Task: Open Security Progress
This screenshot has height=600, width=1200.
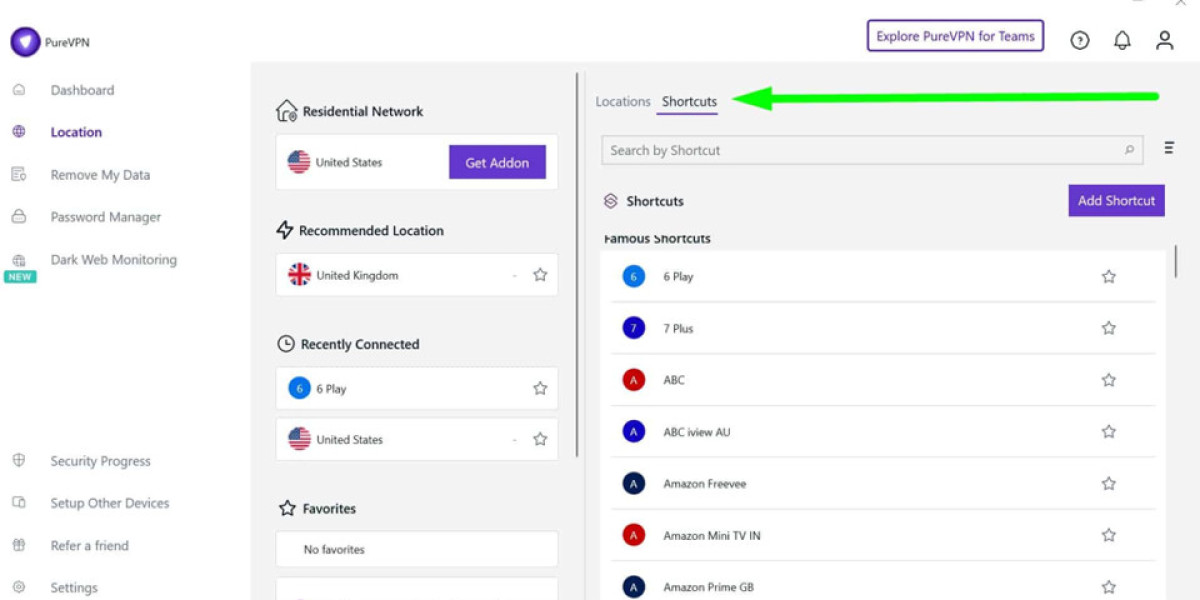Action: click(x=100, y=461)
